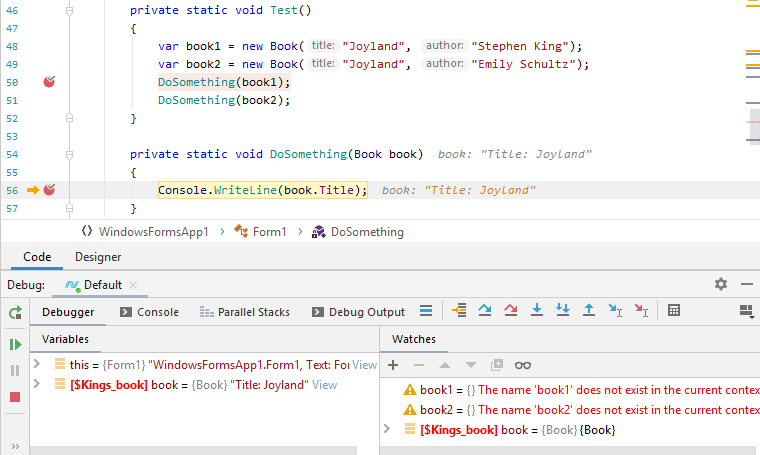Select the Watches panel header
The image size is (760, 455).
pos(414,339)
